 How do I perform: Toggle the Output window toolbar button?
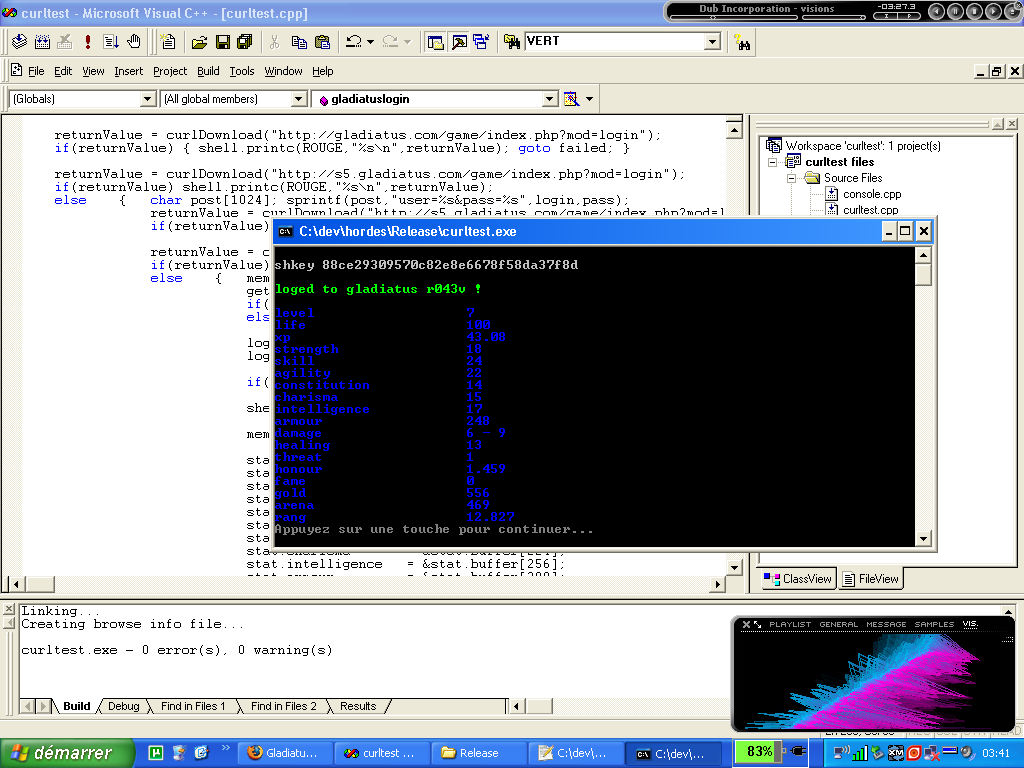tap(458, 42)
